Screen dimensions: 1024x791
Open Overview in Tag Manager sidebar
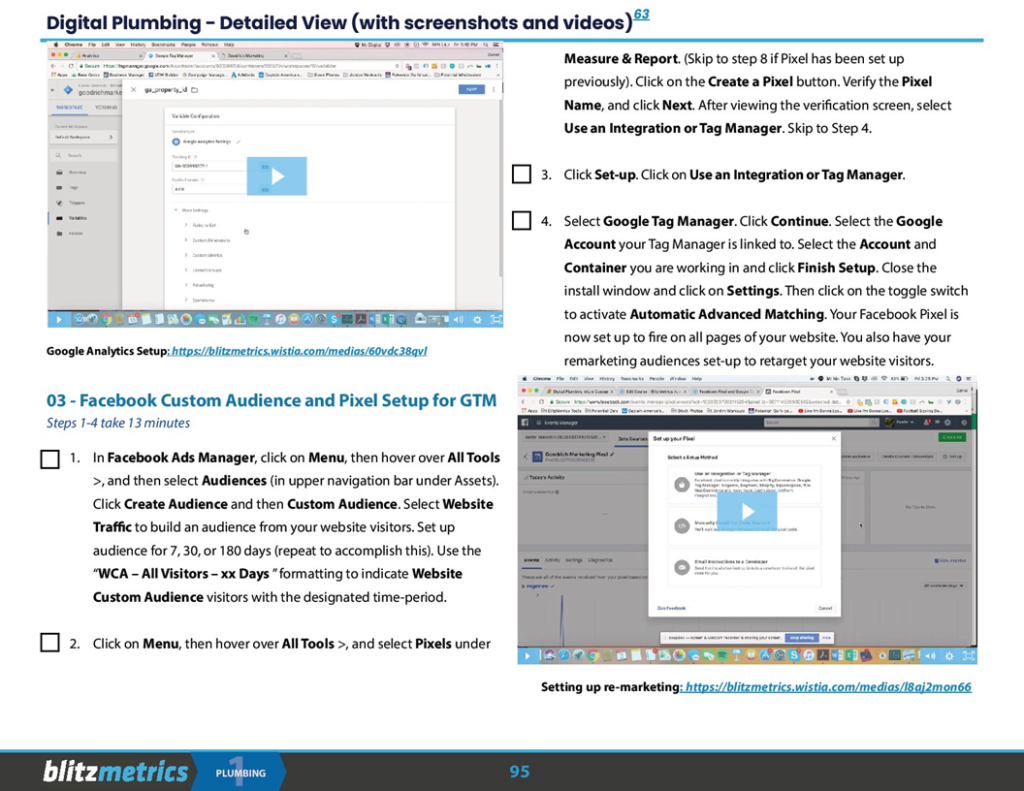[x=71, y=172]
